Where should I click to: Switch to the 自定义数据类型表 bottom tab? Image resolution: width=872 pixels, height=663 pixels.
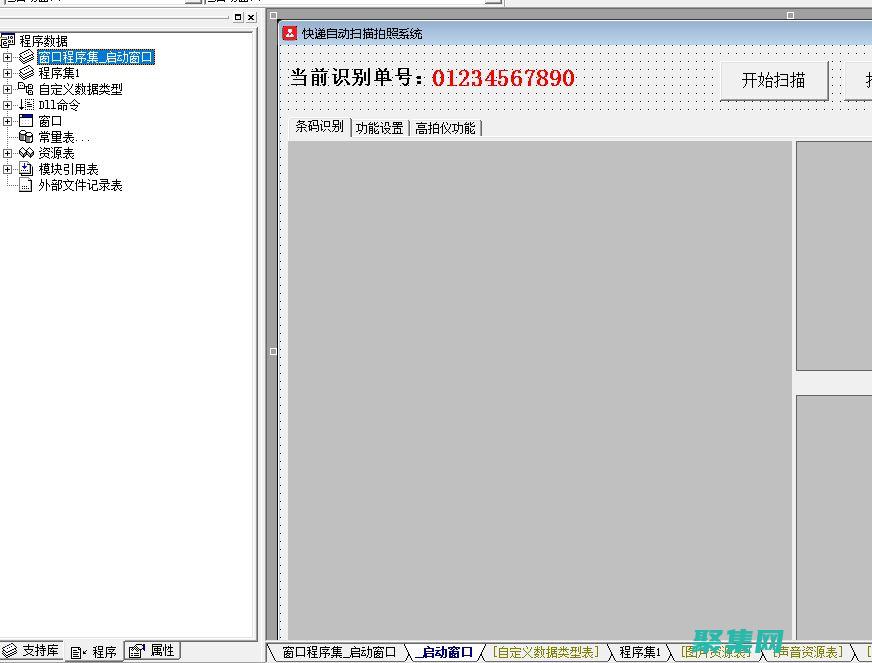pos(546,652)
